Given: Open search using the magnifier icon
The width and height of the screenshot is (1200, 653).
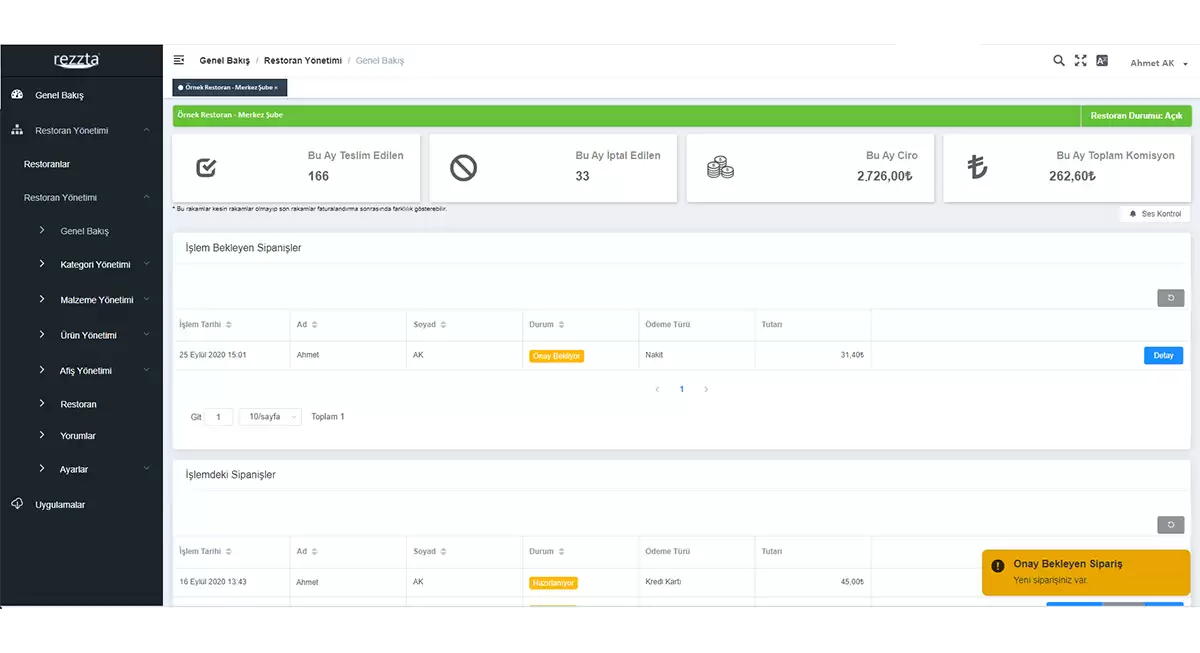Looking at the screenshot, I should point(1059,61).
